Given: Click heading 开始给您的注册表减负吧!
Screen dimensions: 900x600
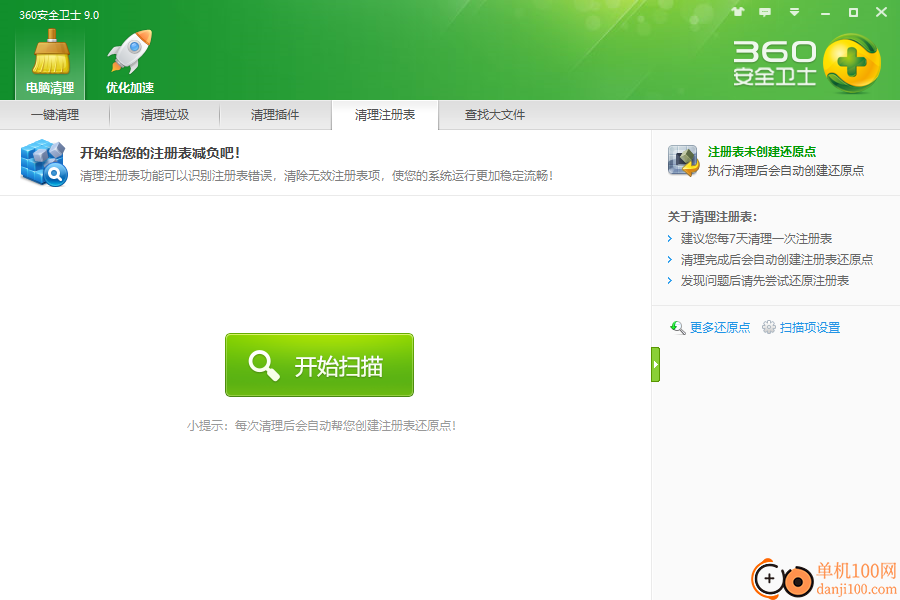Looking at the screenshot, I should click(160, 153).
